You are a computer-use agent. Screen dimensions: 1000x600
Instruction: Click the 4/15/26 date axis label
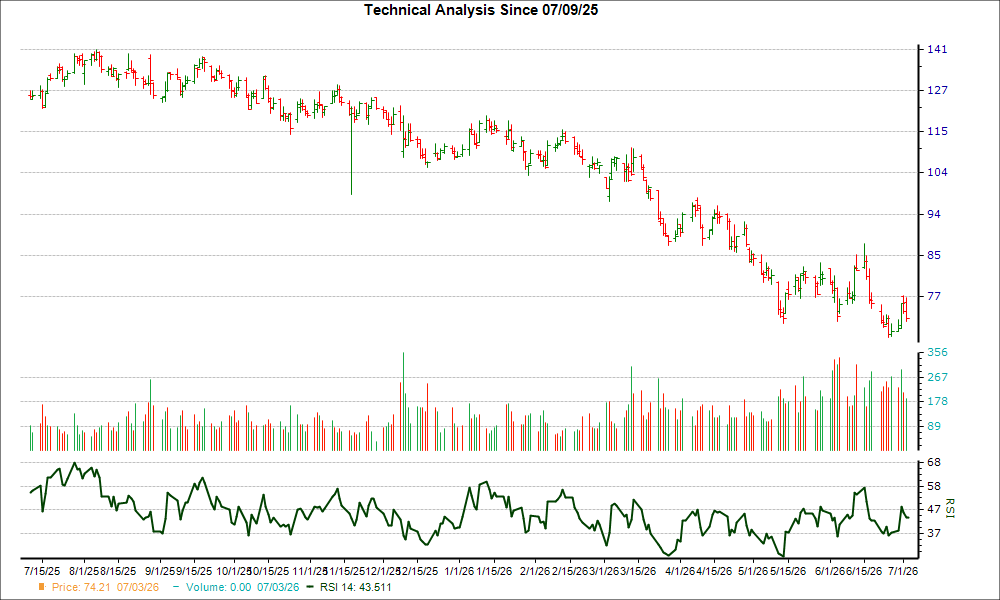[x=714, y=571]
